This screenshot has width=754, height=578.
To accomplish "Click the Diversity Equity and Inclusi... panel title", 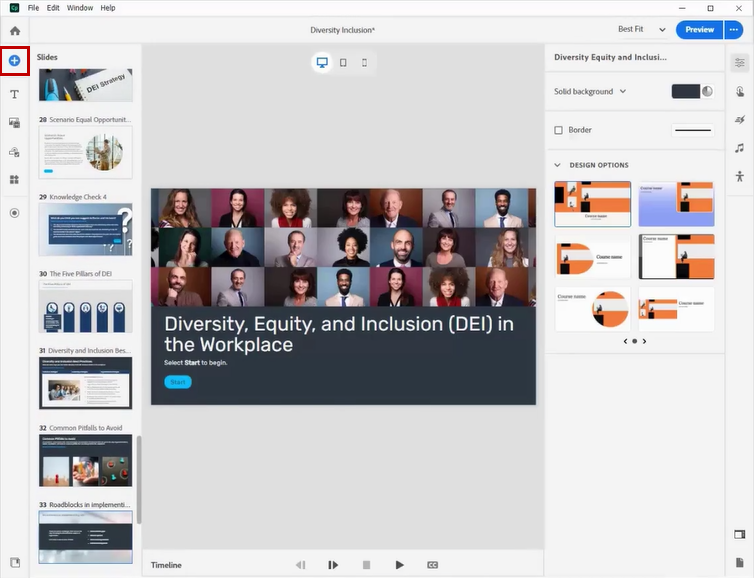I will point(610,57).
